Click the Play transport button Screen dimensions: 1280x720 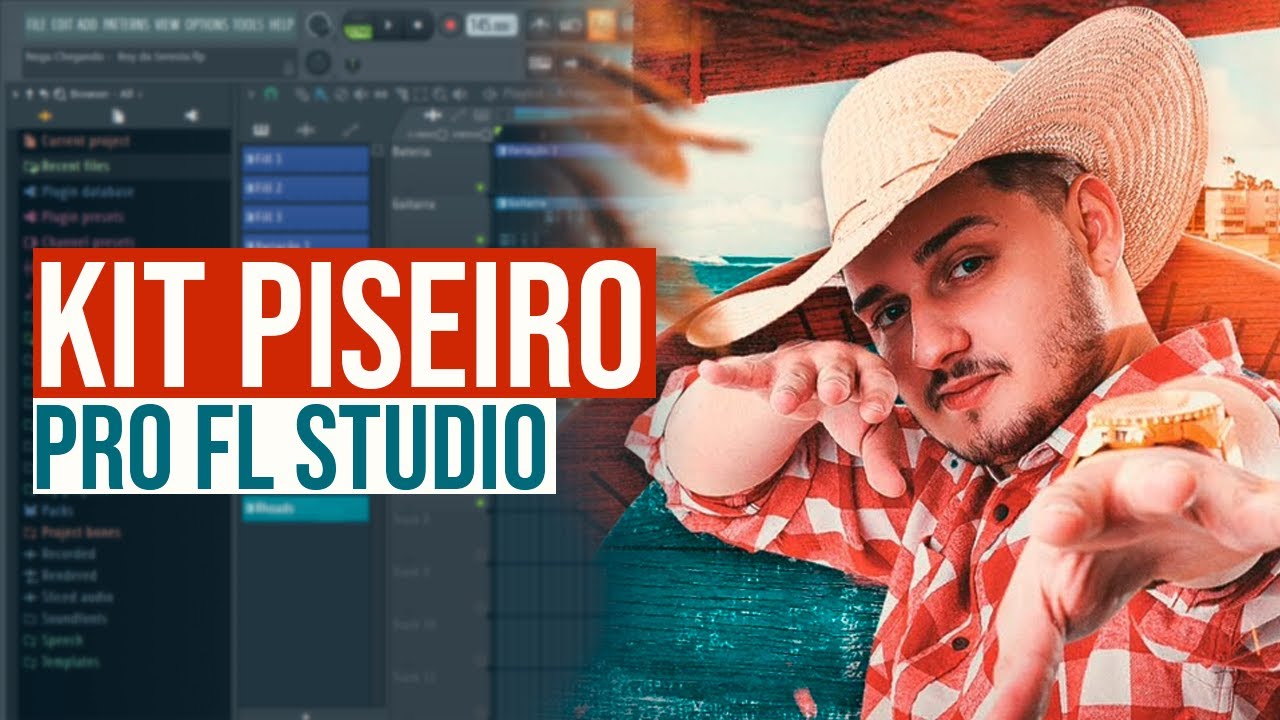tap(388, 27)
